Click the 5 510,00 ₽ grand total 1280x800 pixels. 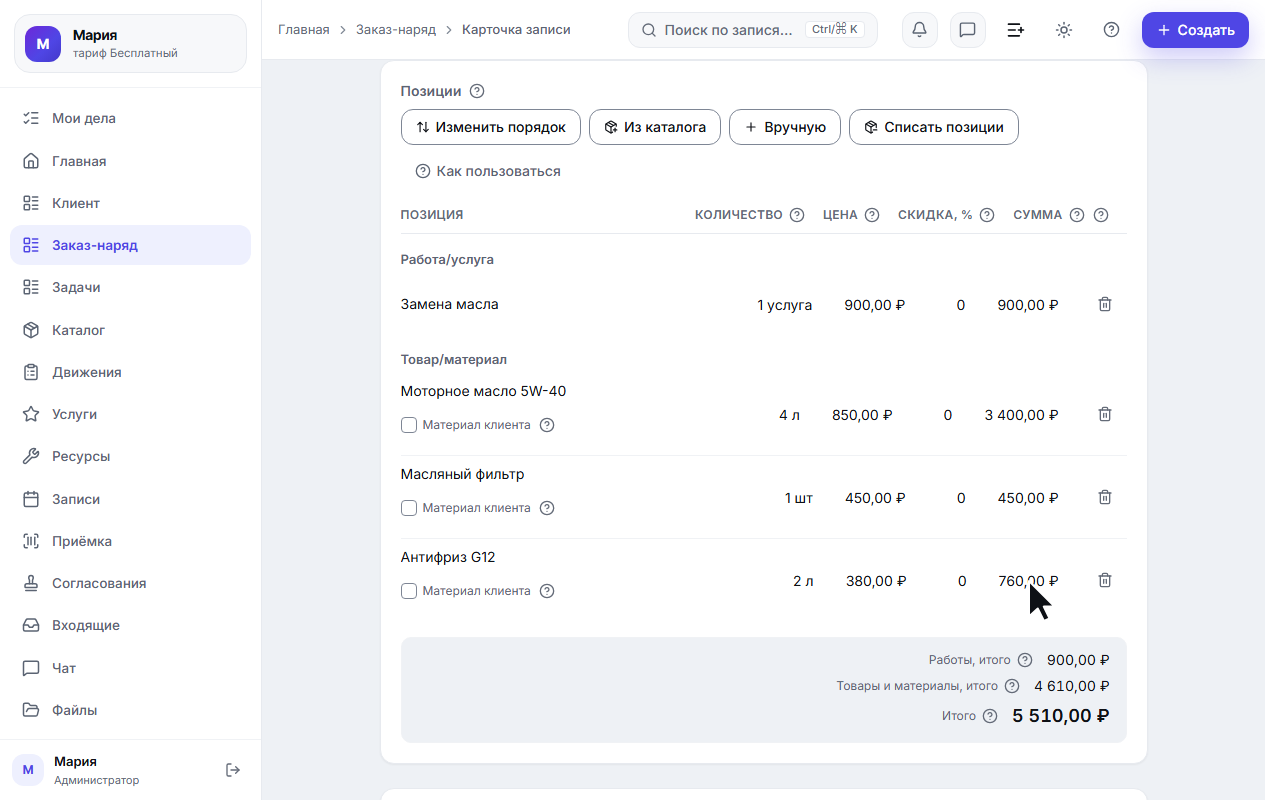[1061, 716]
